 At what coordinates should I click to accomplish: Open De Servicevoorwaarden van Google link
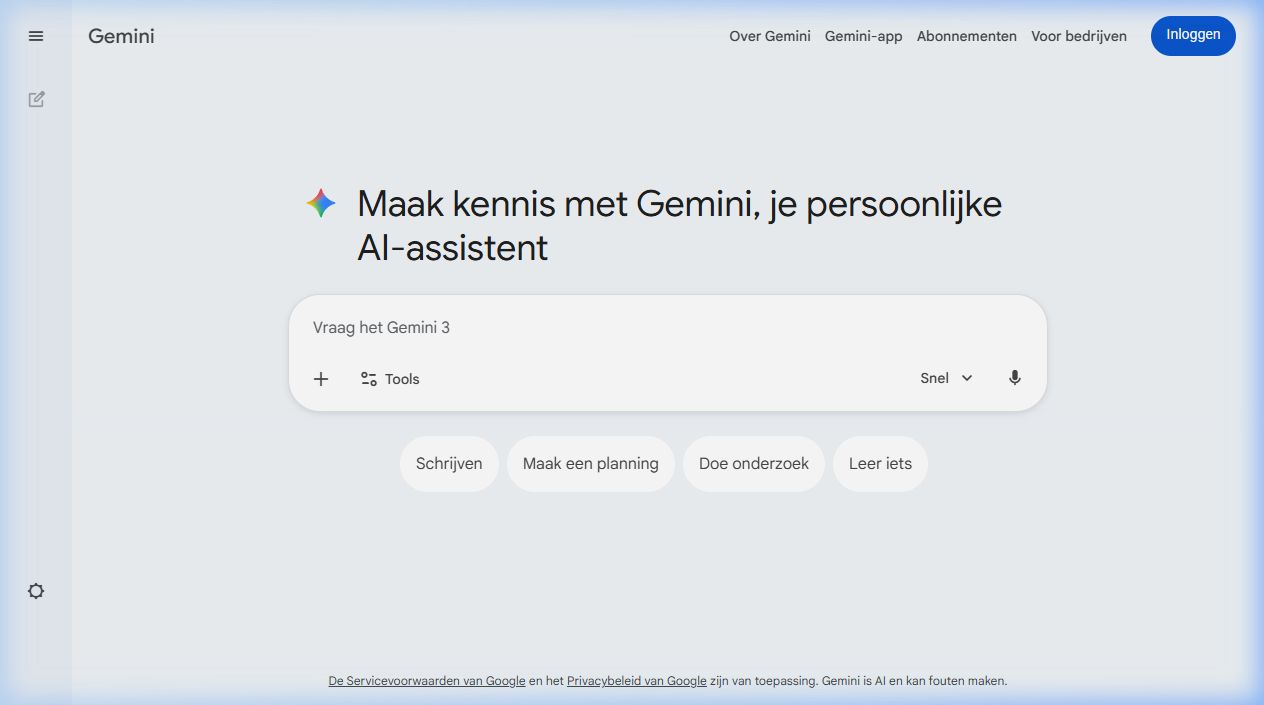coord(427,681)
